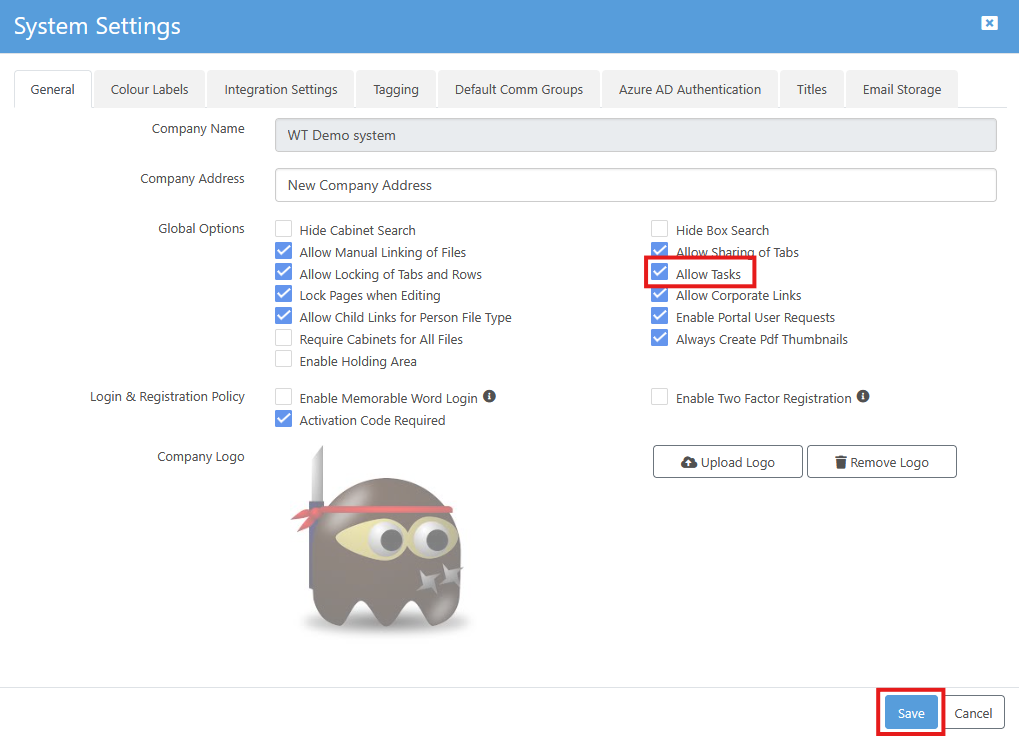The height and width of the screenshot is (737, 1019).
Task: Enable Hide Cabinet Search checkbox
Action: [x=283, y=229]
